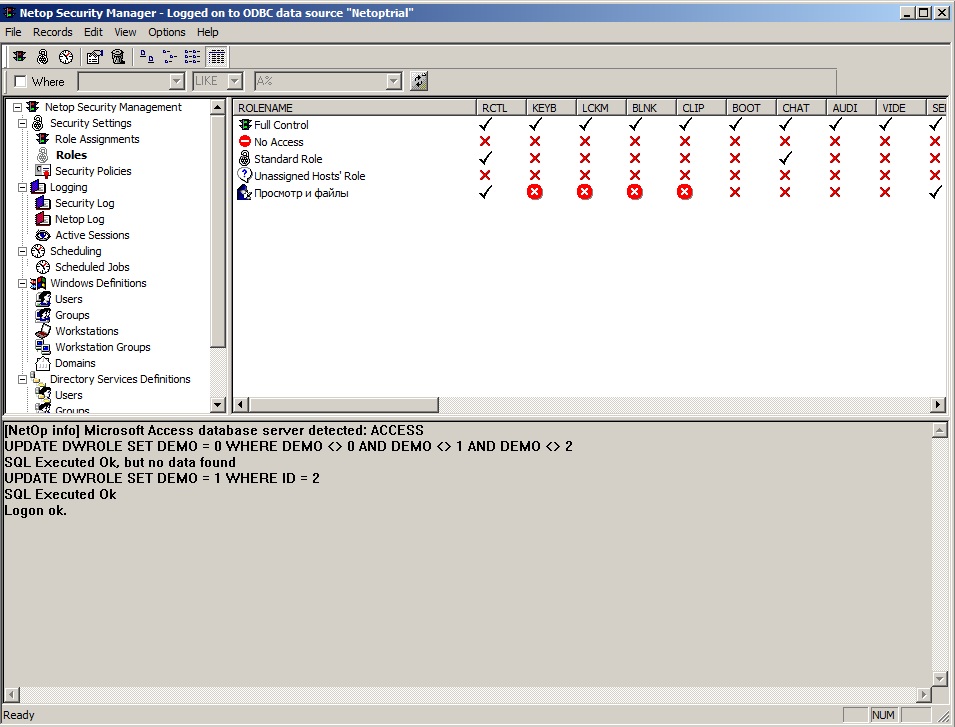Click the Workstations icon in tree
The image size is (955, 727).
43,331
